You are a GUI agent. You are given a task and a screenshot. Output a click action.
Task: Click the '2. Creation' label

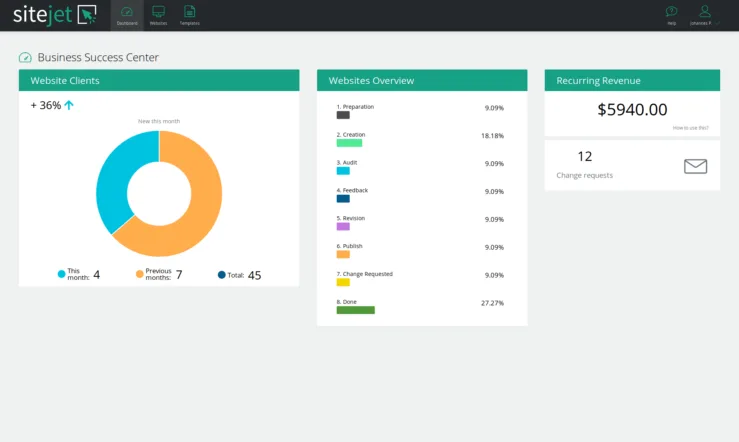click(351, 134)
